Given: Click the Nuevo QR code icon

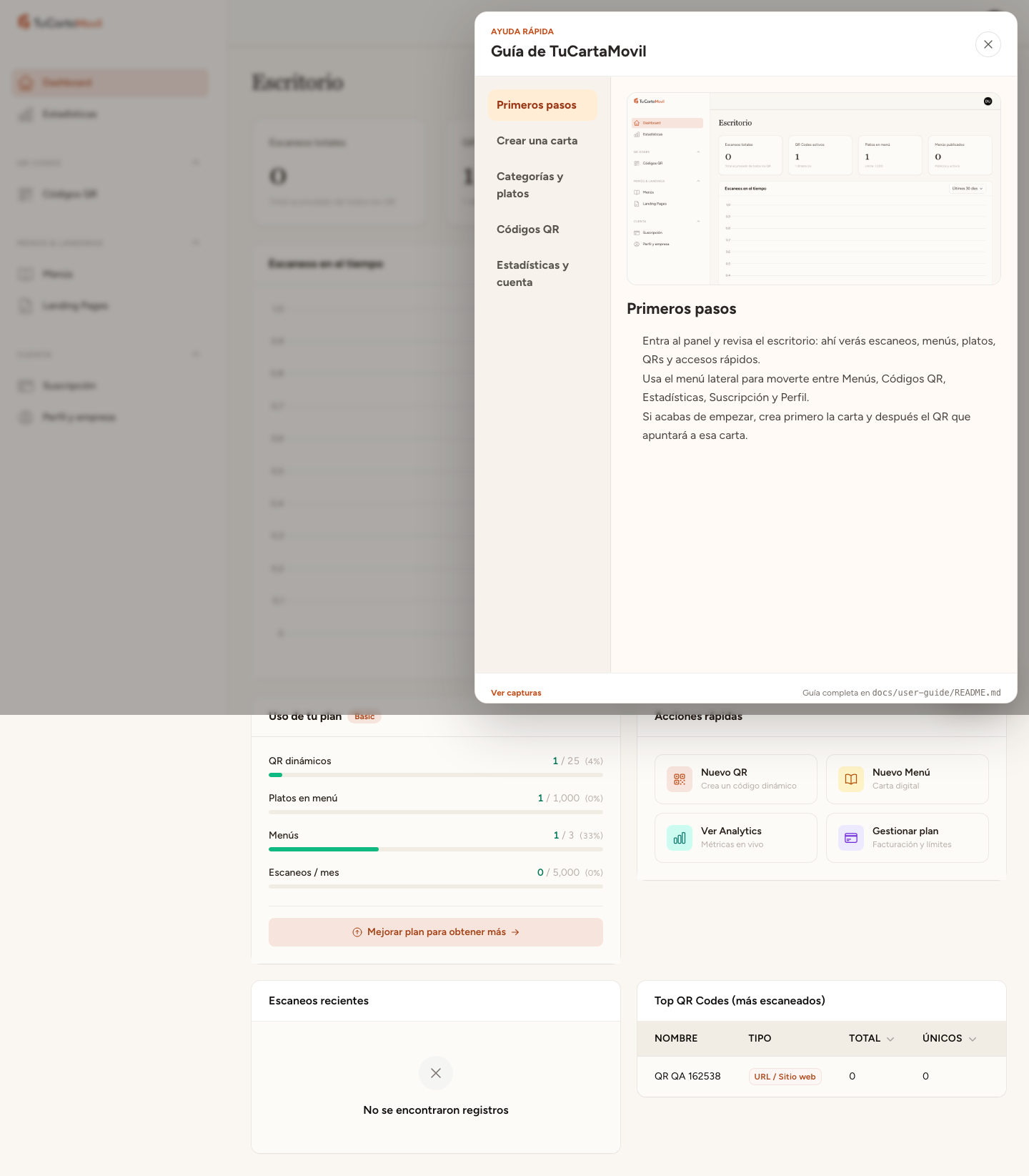Looking at the screenshot, I should 679,779.
